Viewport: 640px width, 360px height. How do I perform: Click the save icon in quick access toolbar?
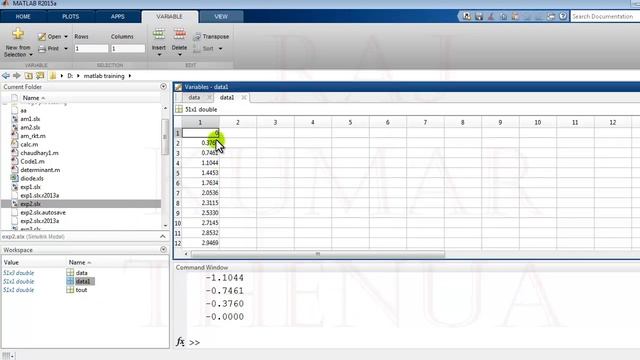pyautogui.click(x=479, y=16)
